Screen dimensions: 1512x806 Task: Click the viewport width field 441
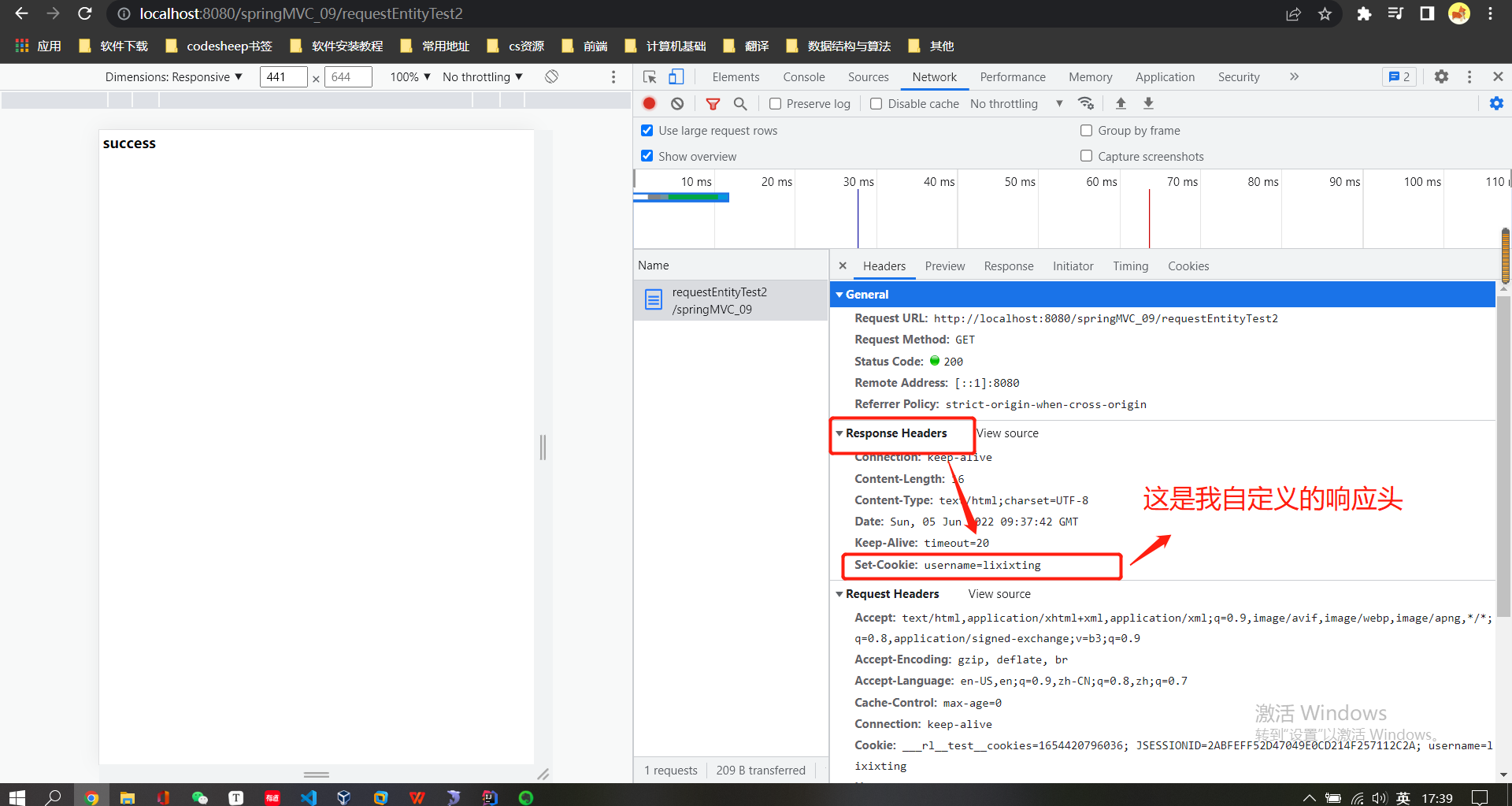point(283,77)
